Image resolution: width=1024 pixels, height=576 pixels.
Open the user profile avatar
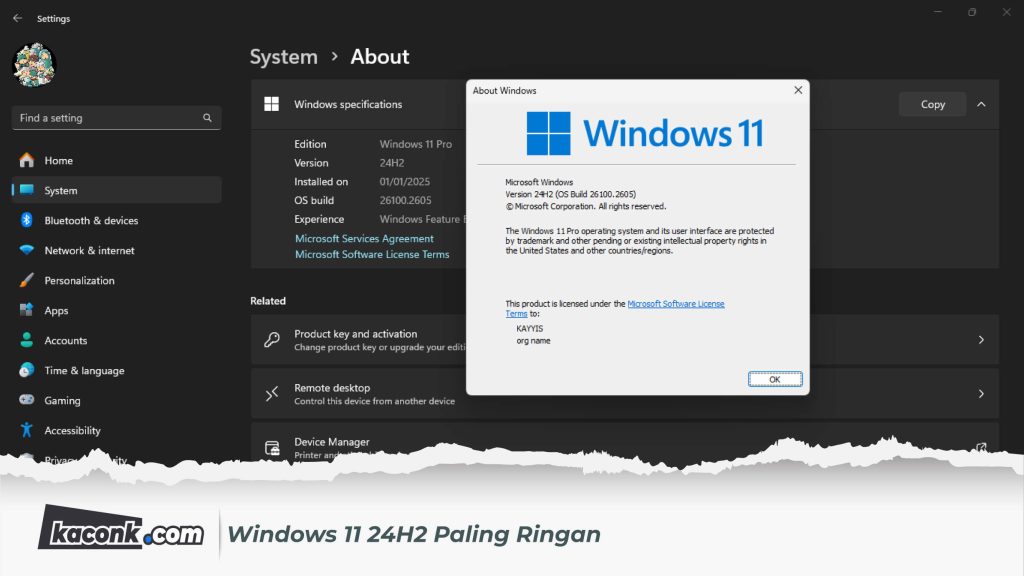tap(35, 65)
